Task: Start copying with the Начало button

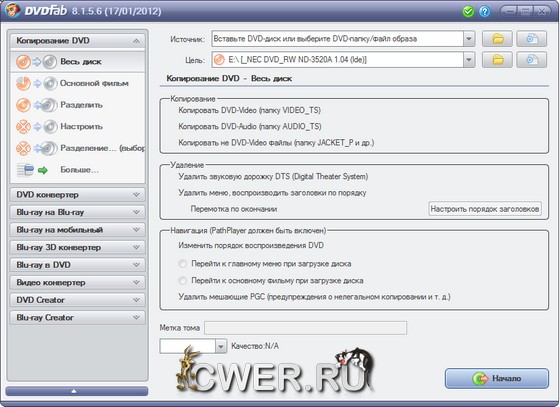Action: pyautogui.click(x=497, y=378)
